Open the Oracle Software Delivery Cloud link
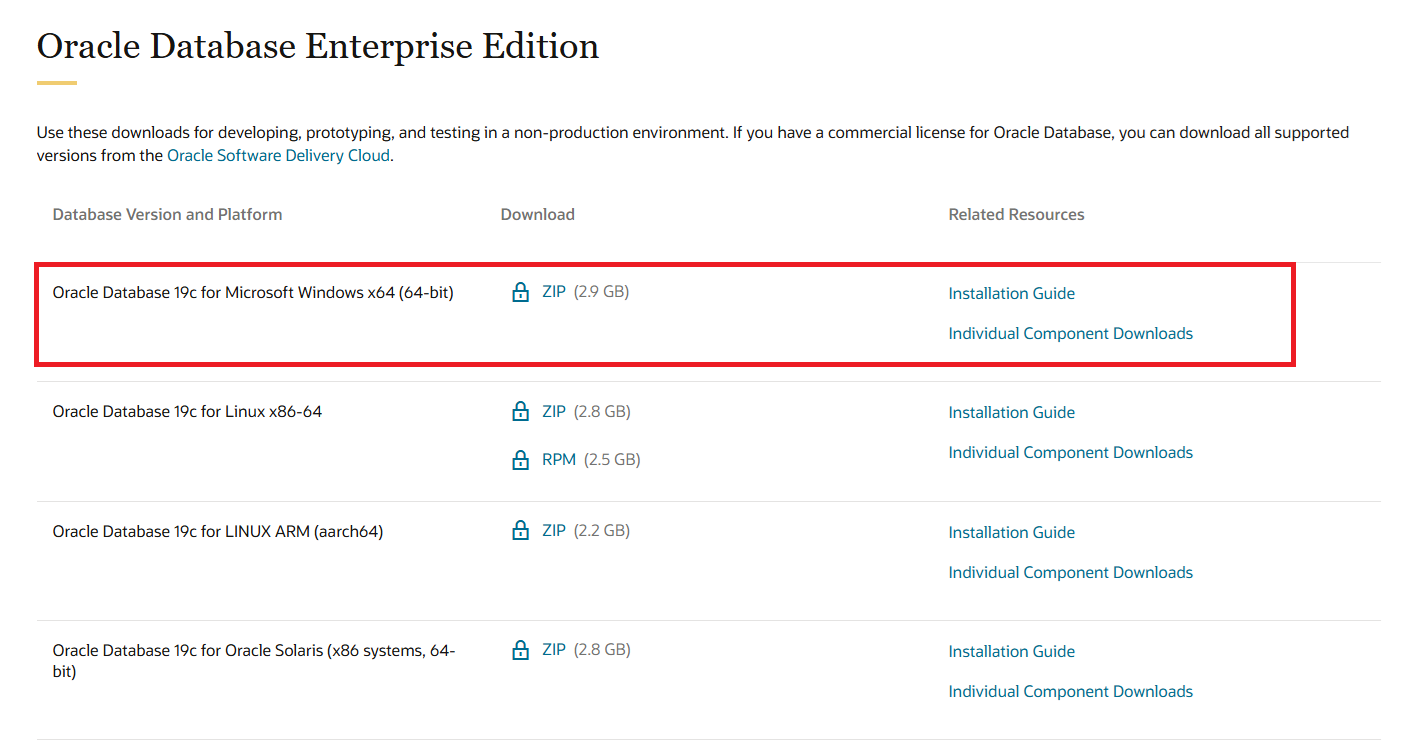Viewport: 1409px width, 741px height. (x=278, y=155)
